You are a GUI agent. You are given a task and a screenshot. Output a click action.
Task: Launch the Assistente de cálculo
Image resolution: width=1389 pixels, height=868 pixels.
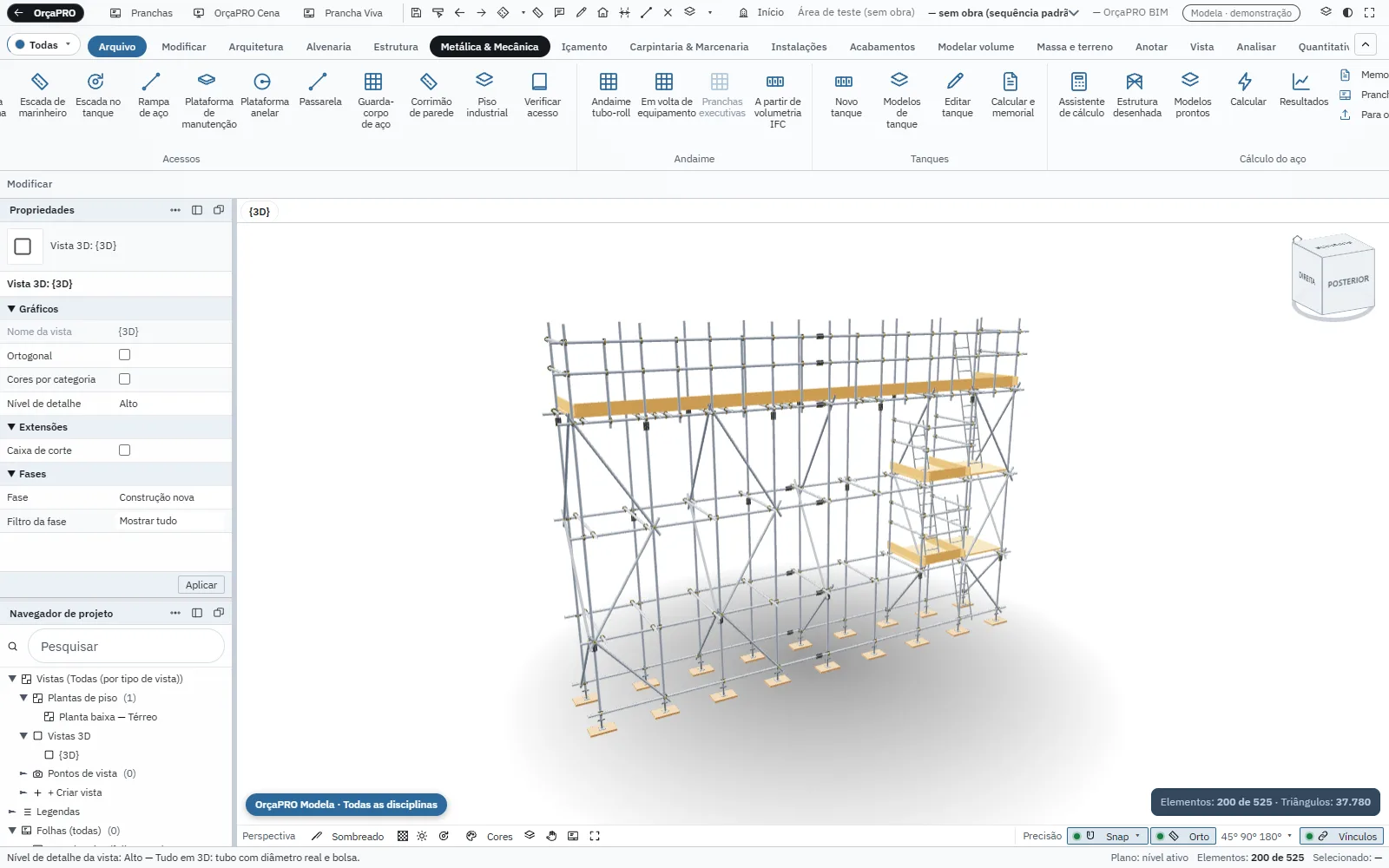pos(1081,95)
